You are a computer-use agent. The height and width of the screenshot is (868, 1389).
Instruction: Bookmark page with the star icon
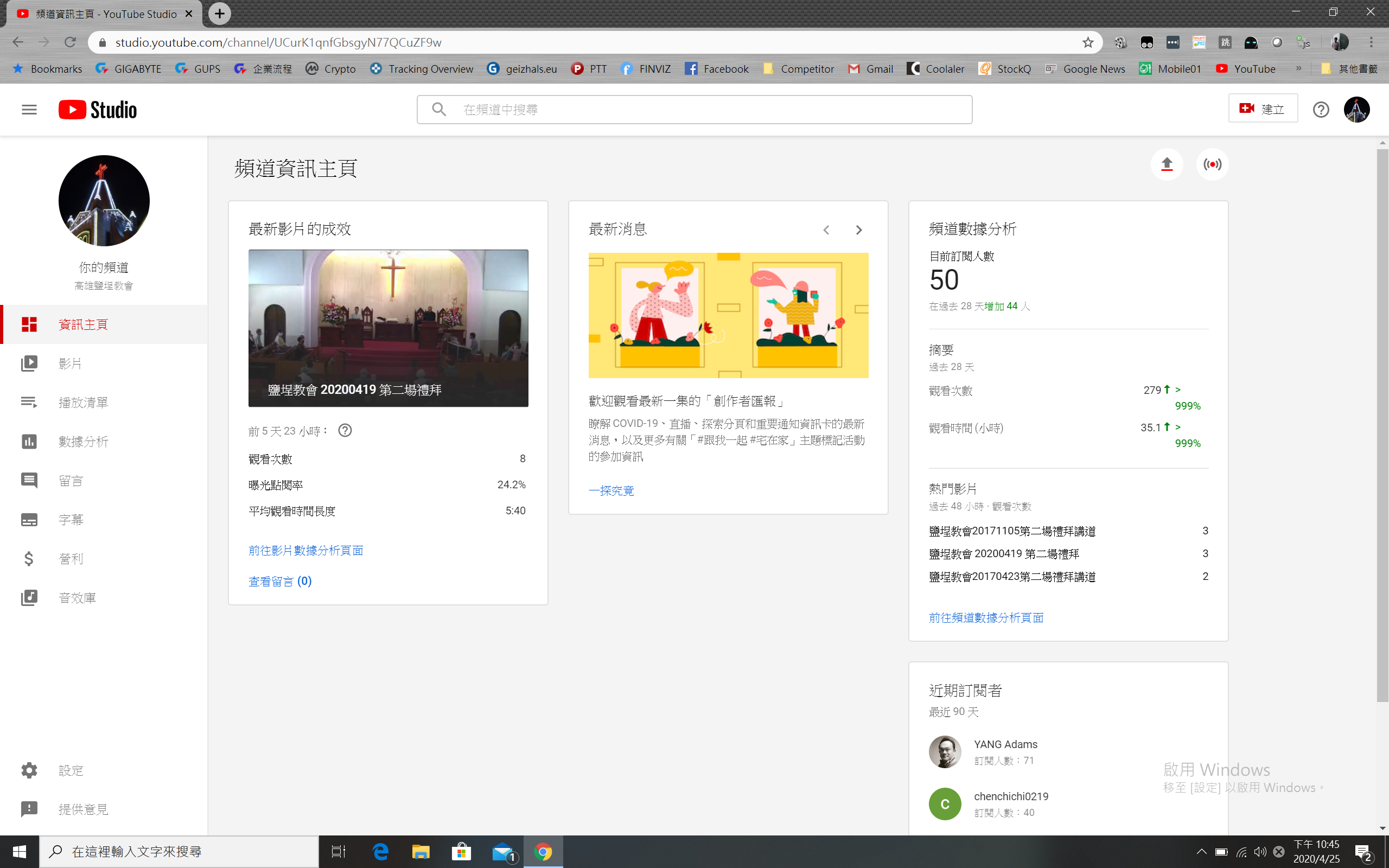tap(1088, 42)
